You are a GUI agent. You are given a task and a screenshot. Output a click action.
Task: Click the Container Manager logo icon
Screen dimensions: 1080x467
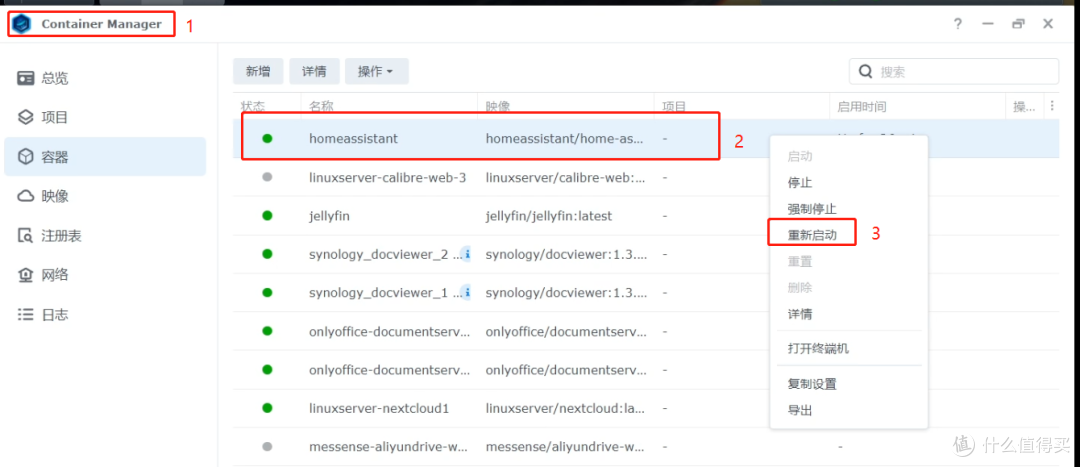tap(22, 24)
